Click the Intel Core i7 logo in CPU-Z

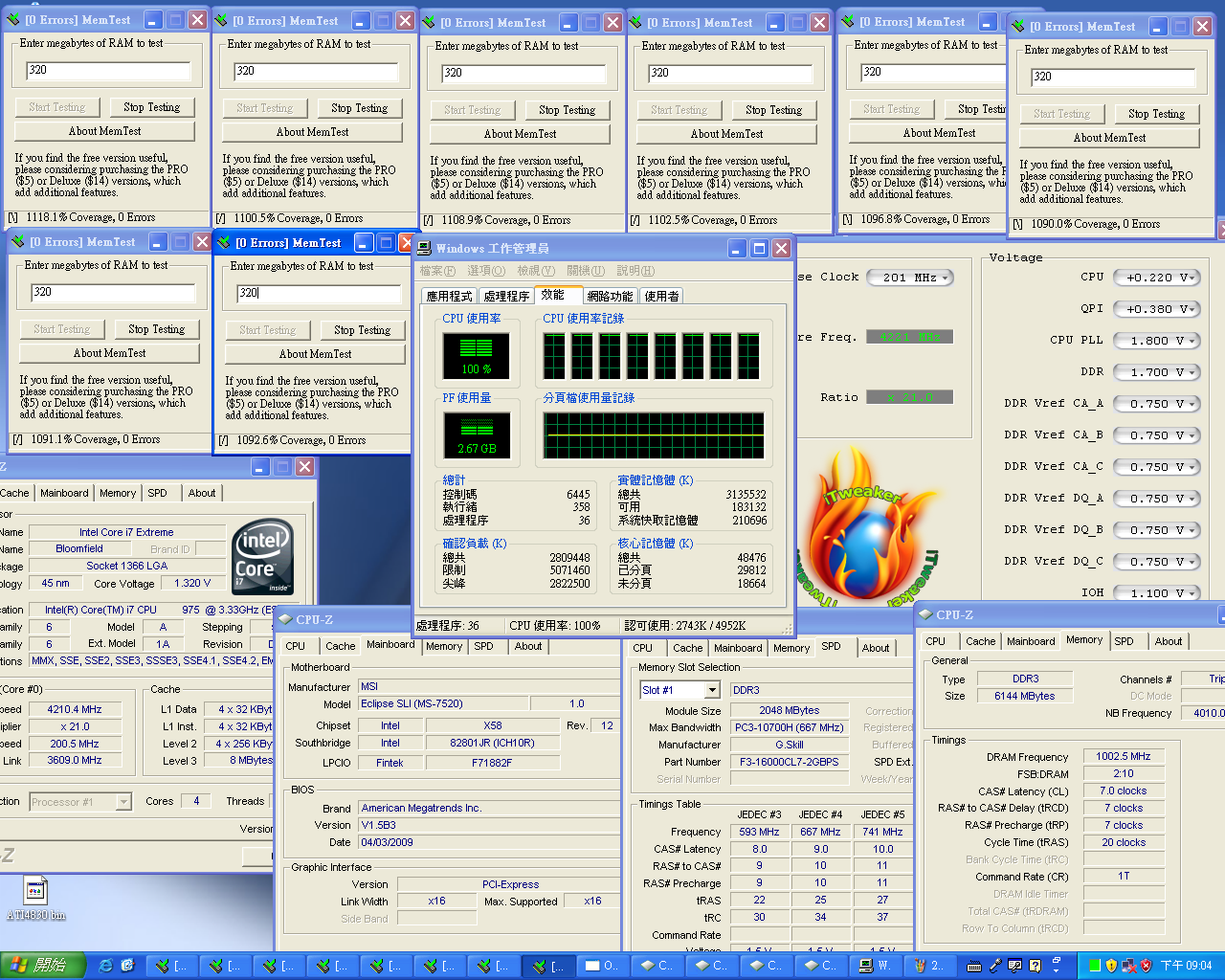pos(262,556)
